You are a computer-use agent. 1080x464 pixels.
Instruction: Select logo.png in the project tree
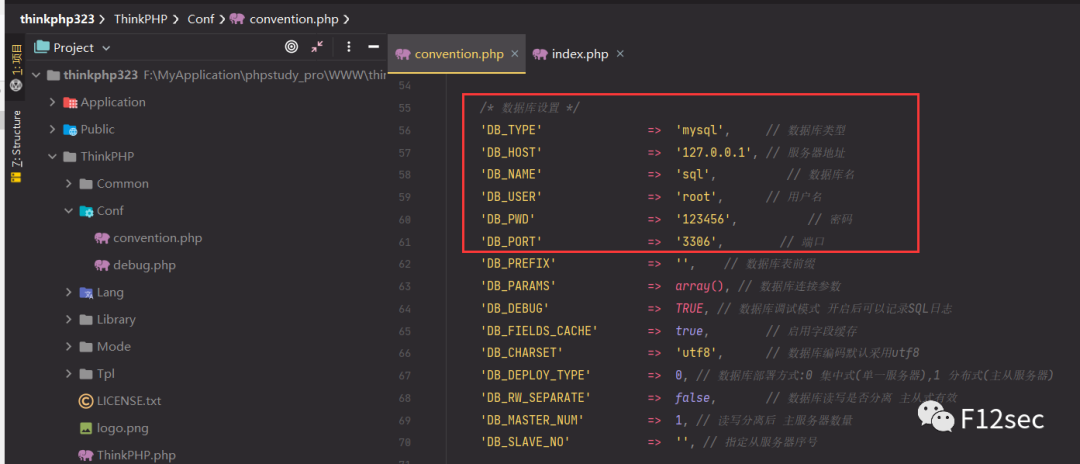[122, 428]
